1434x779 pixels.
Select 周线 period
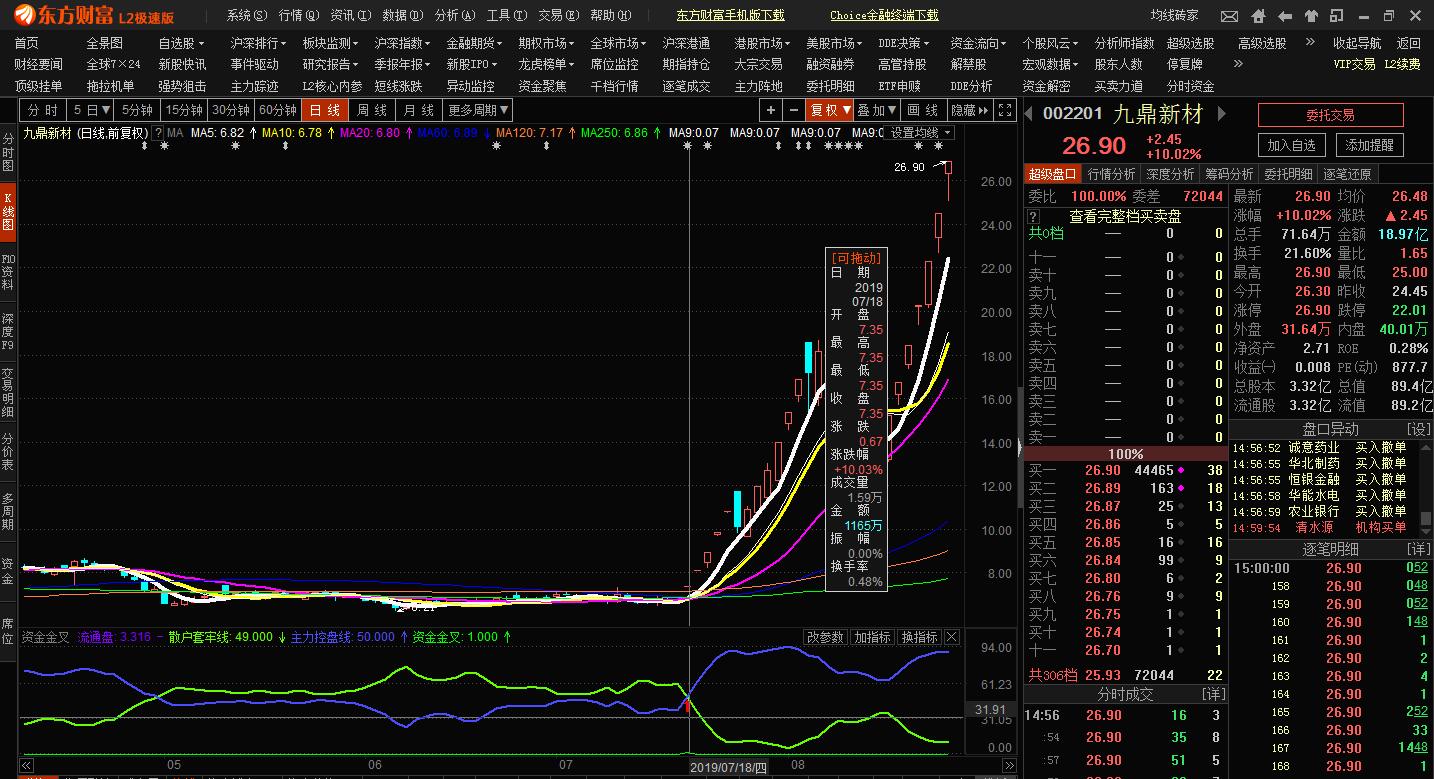click(x=372, y=110)
